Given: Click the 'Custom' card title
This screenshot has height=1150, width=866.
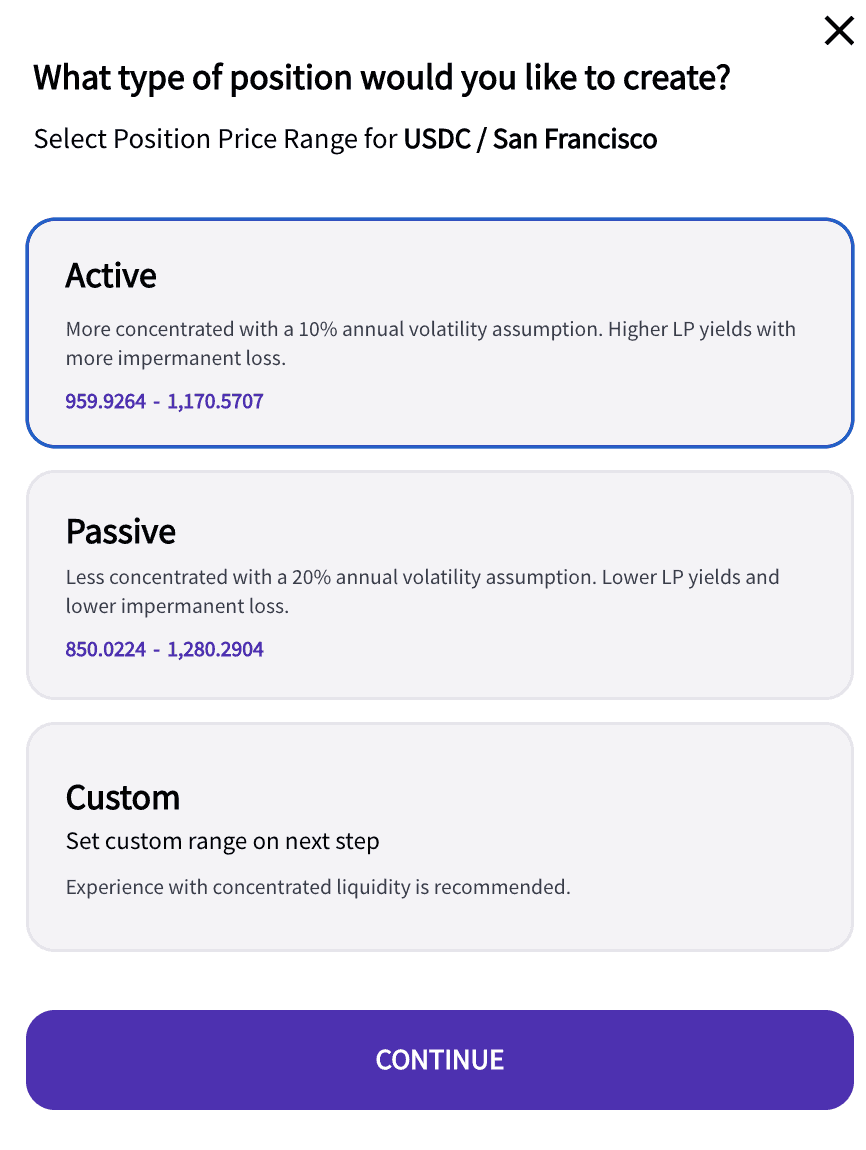Looking at the screenshot, I should pyautogui.click(x=122, y=797).
